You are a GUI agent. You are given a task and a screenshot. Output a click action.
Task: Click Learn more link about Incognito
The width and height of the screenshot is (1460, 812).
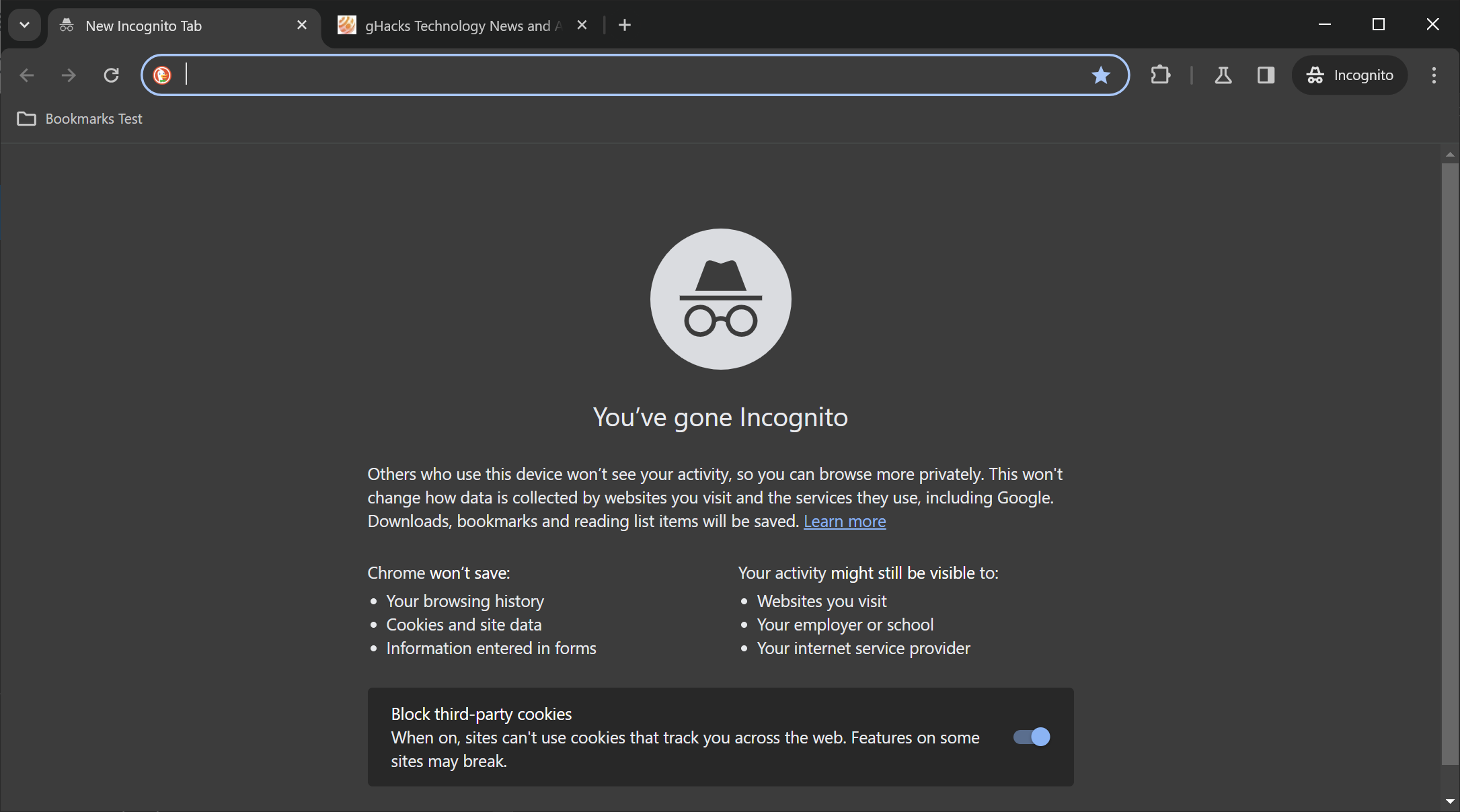click(x=845, y=520)
